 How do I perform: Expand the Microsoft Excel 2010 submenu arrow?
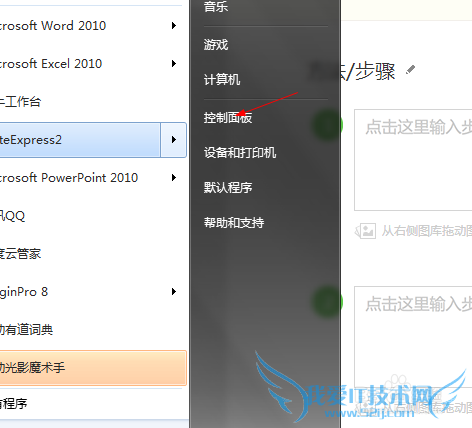(174, 64)
